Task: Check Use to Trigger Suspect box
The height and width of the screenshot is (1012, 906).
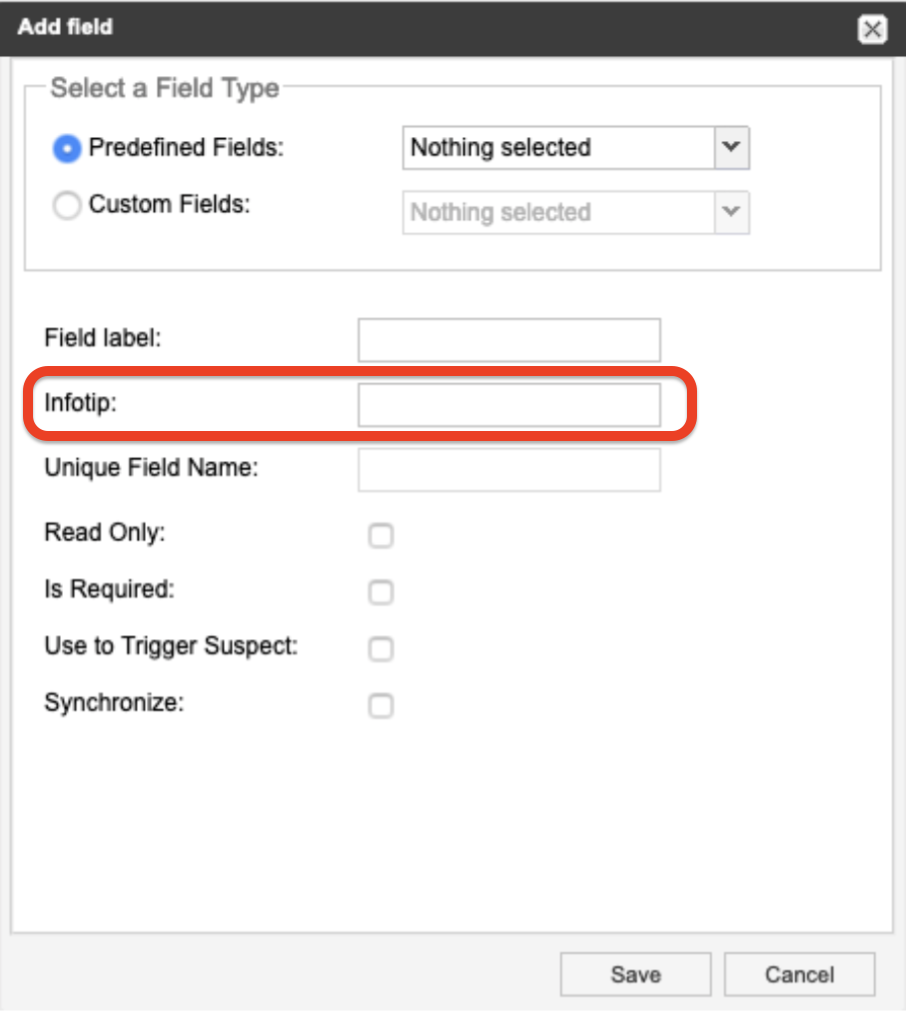Action: click(x=381, y=649)
